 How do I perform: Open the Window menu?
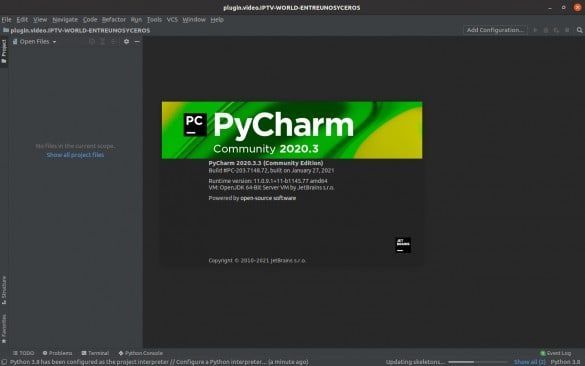coord(194,19)
